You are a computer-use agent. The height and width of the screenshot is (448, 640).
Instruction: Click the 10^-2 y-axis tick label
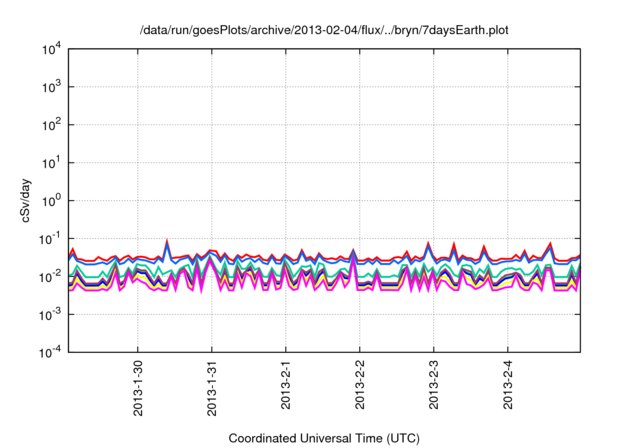tap(50, 277)
